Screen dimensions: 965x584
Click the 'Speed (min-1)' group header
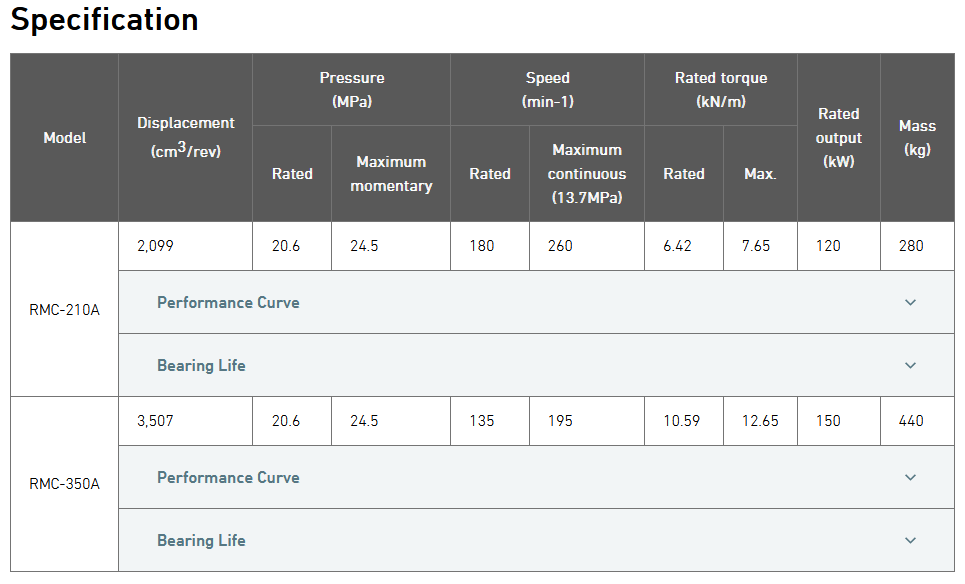548,89
